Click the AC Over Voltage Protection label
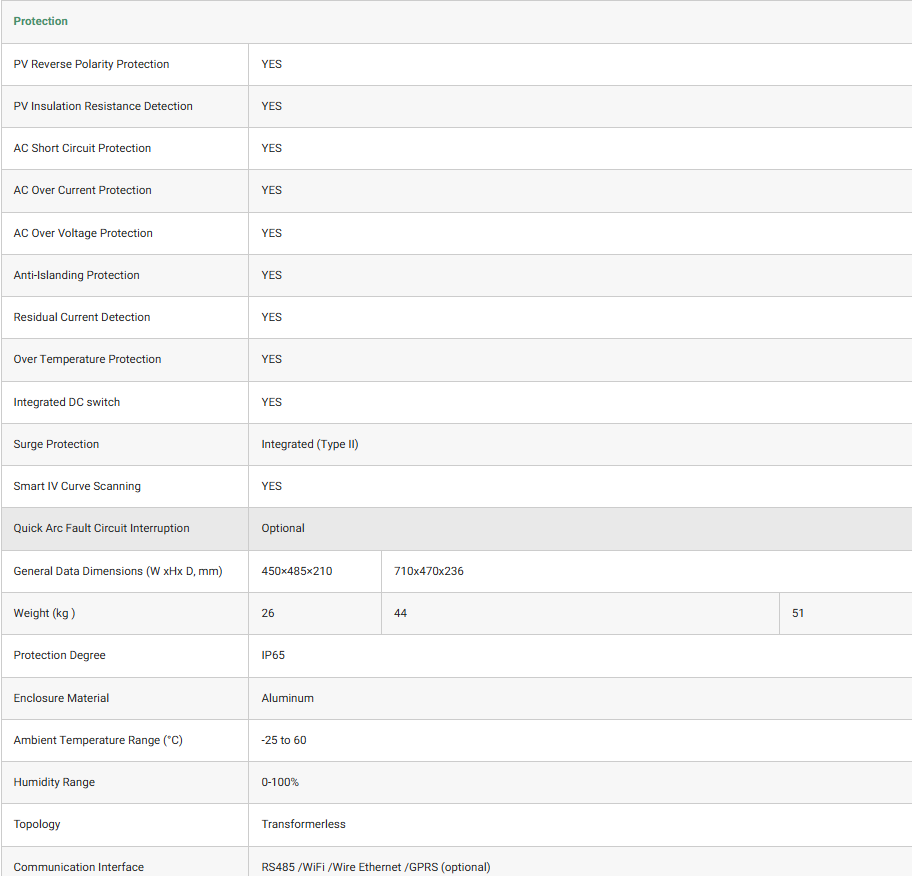This screenshot has width=912, height=876. click(x=83, y=233)
